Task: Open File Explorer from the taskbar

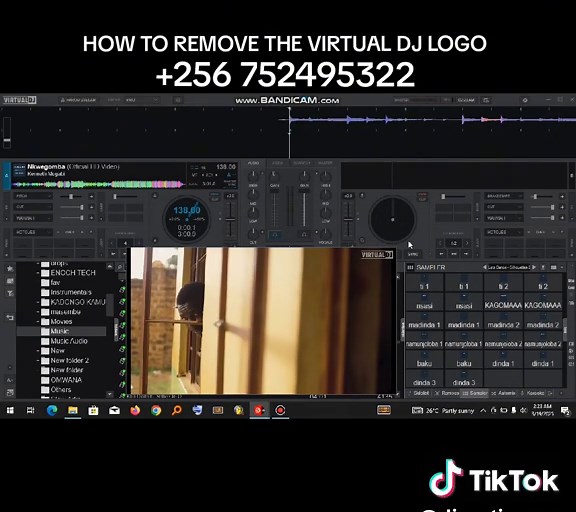Action: point(73,410)
